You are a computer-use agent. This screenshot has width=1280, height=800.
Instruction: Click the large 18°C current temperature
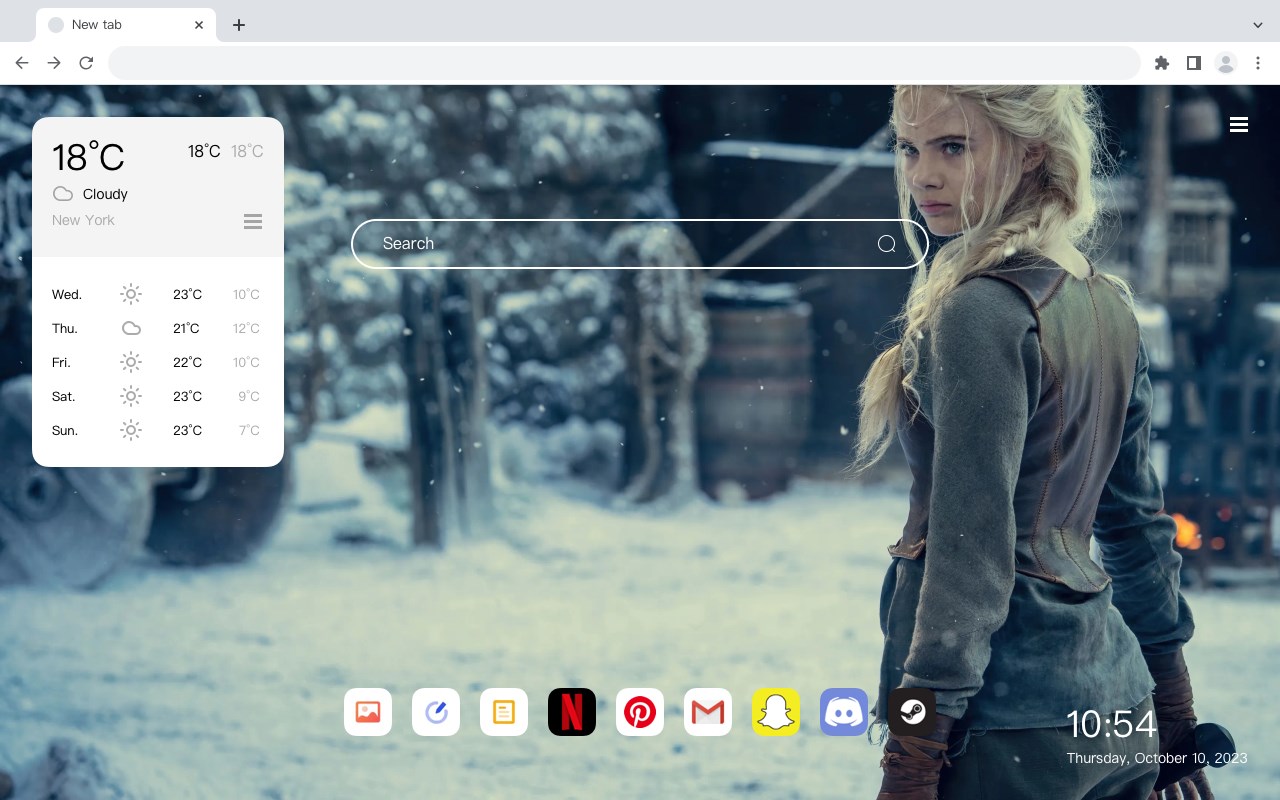point(88,157)
